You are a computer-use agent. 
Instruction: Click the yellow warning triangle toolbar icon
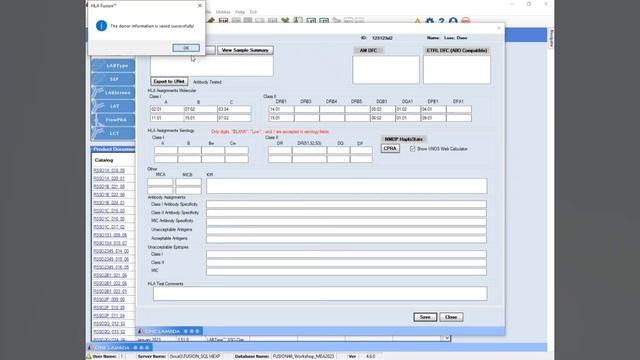click(x=418, y=21)
